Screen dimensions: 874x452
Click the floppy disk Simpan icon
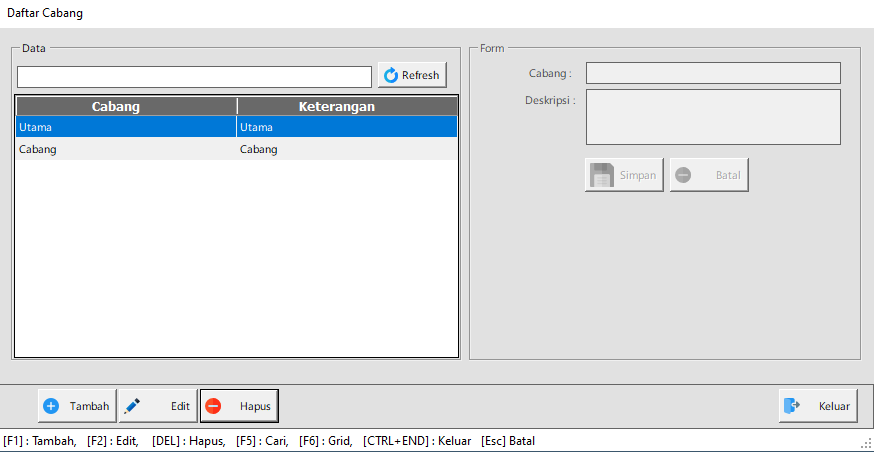[602, 175]
